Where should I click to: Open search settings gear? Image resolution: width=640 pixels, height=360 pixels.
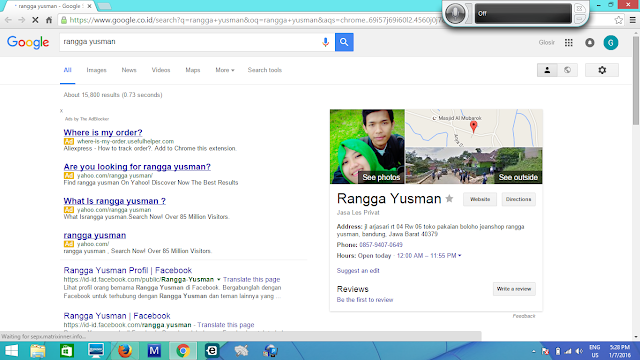coord(602,70)
